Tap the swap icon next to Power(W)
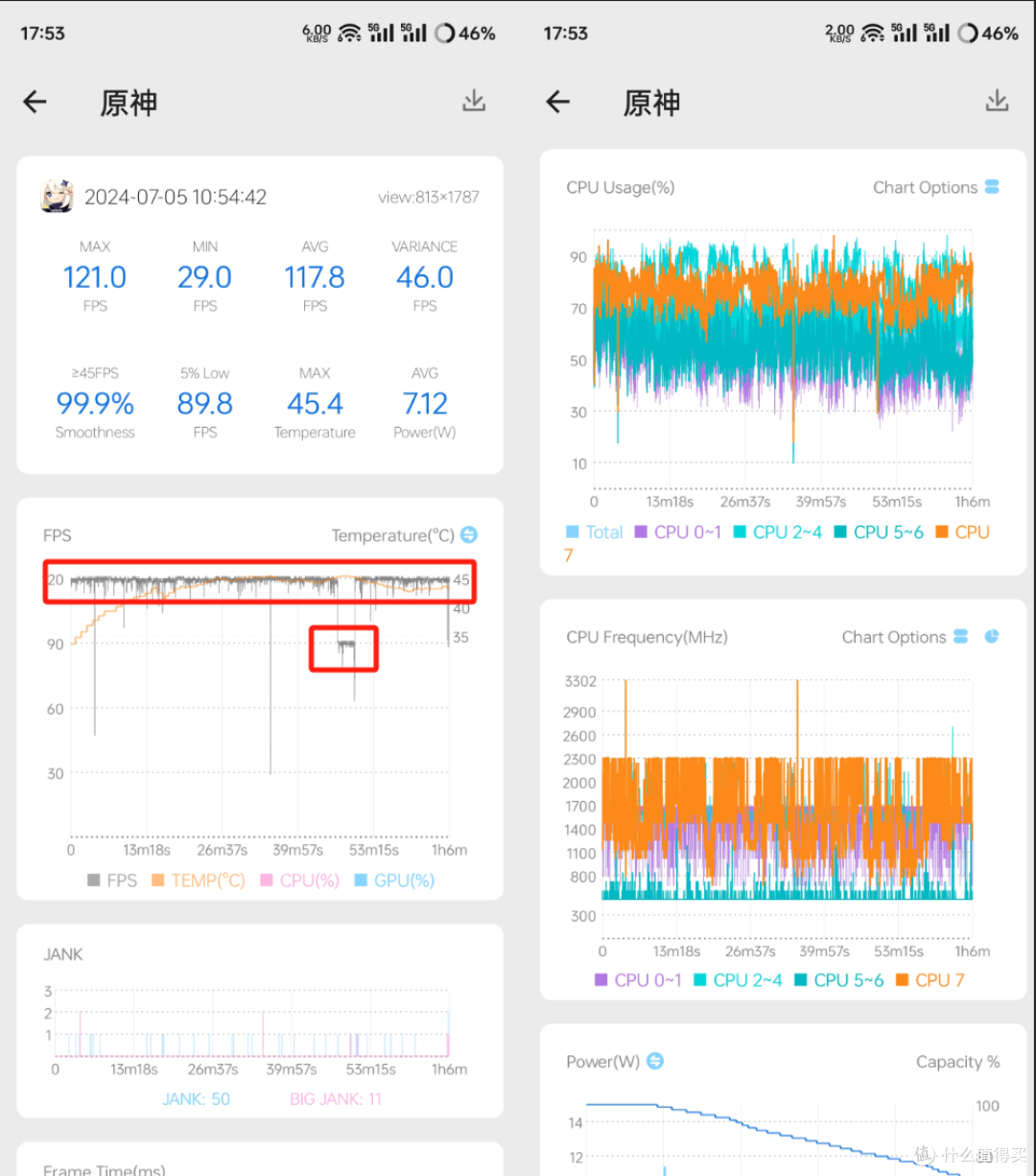The height and width of the screenshot is (1176, 1036). point(655,1061)
